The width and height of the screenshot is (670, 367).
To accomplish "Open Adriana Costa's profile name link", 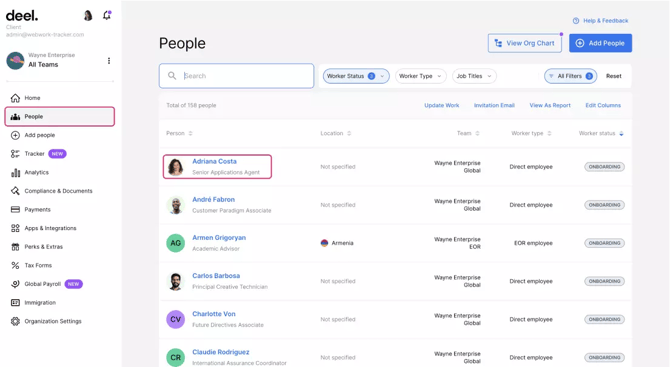I will (214, 161).
